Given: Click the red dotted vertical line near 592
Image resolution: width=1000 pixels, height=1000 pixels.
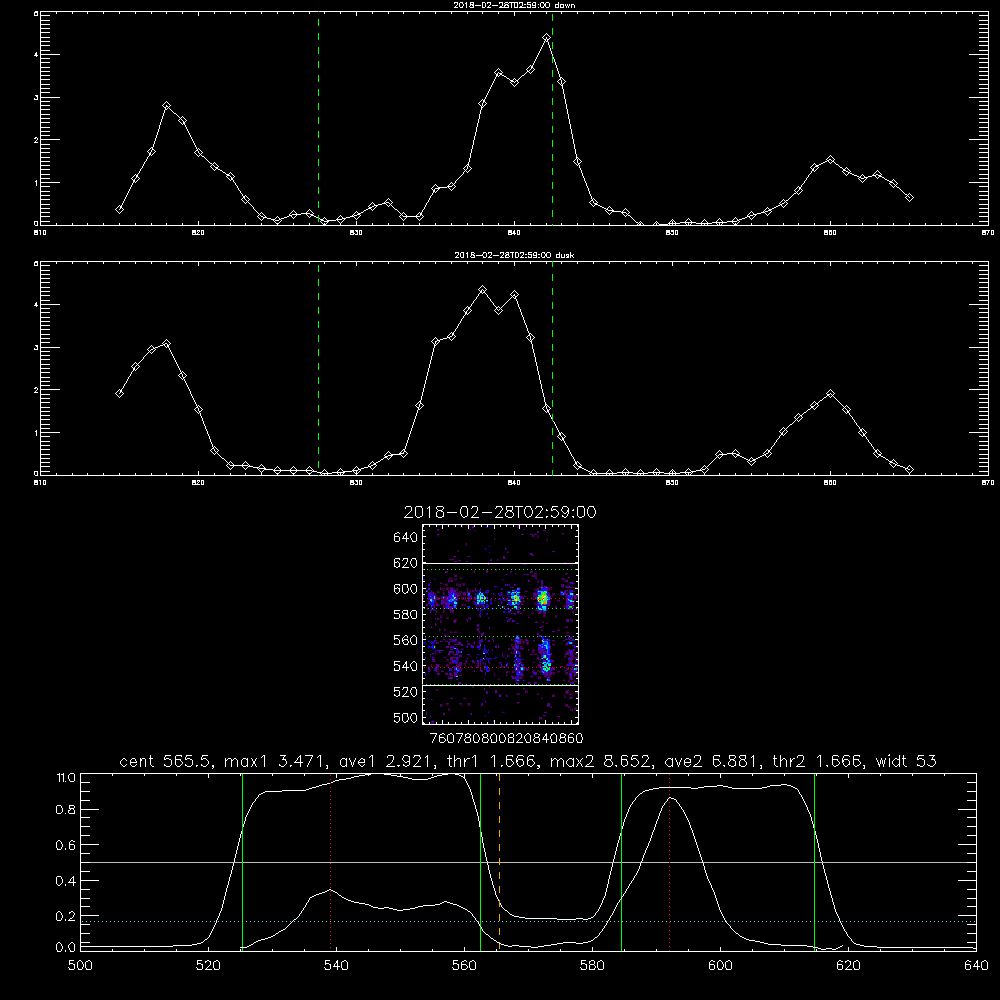Looking at the screenshot, I should coord(670,861).
